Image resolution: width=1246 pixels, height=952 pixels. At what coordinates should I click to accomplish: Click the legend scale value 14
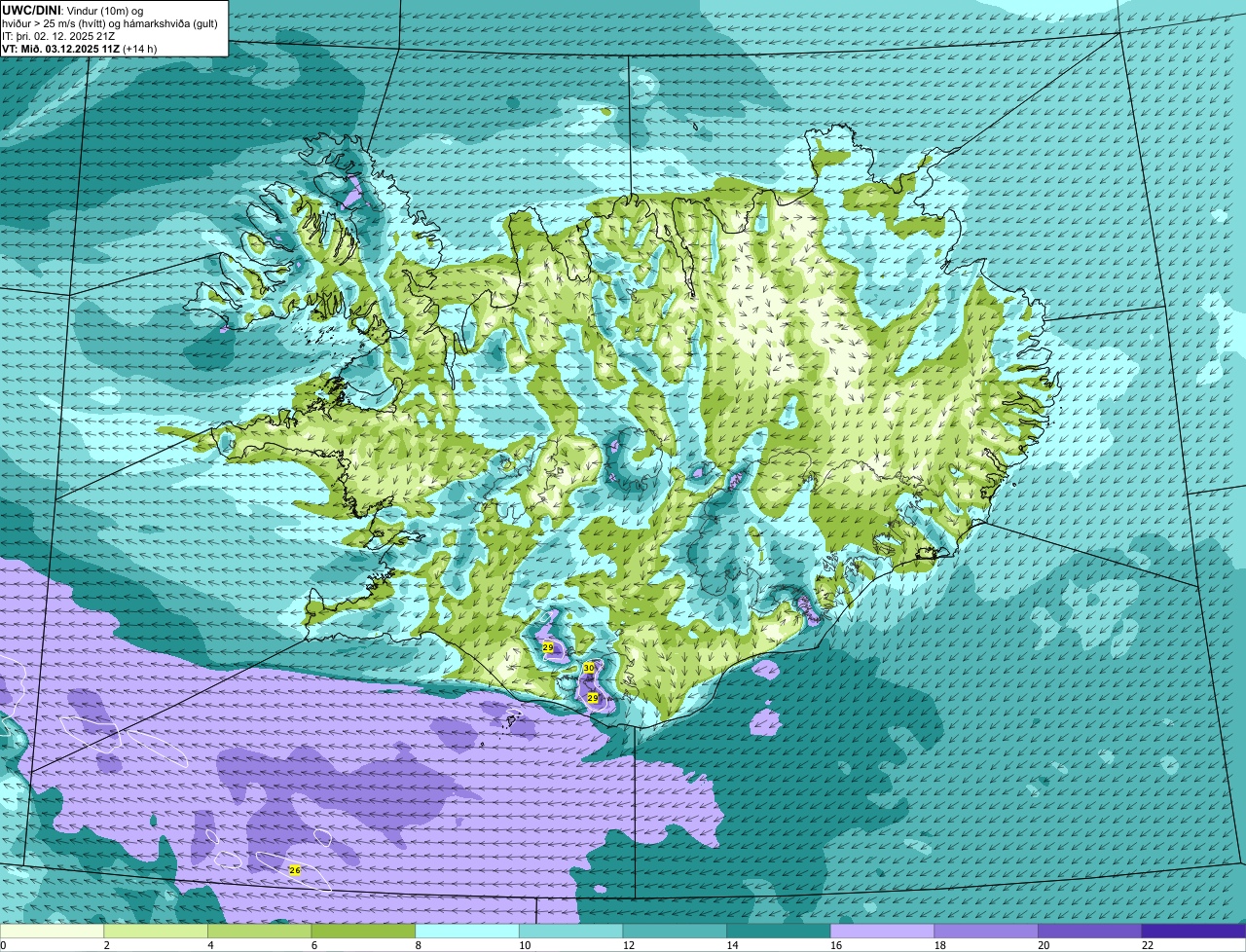pos(732,945)
